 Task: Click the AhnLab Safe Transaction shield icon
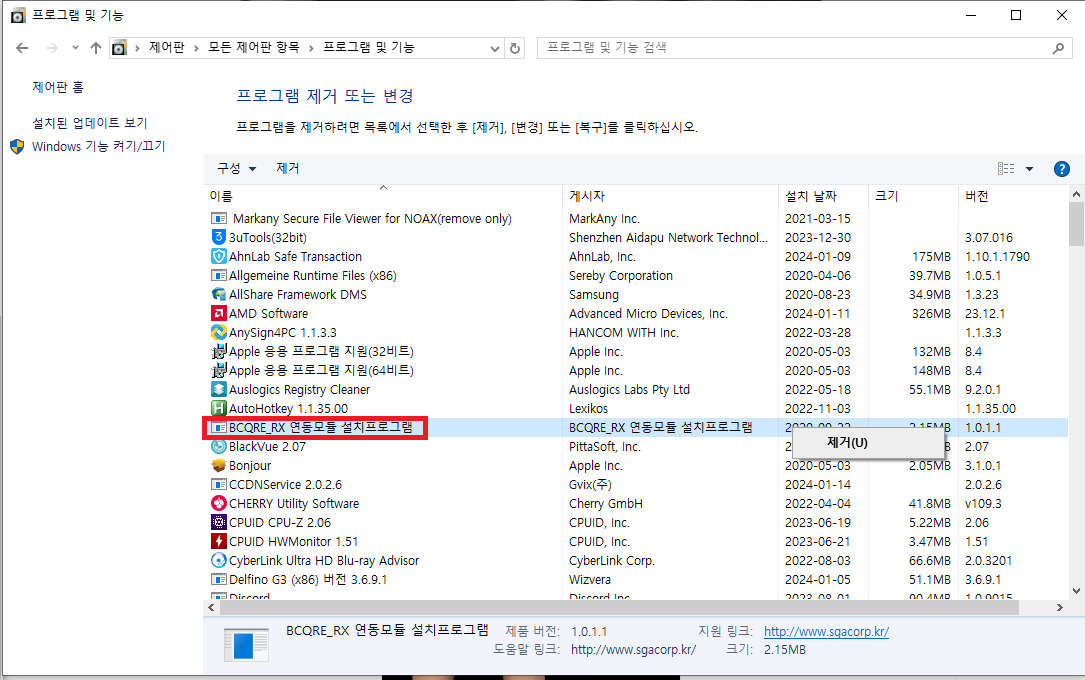219,257
